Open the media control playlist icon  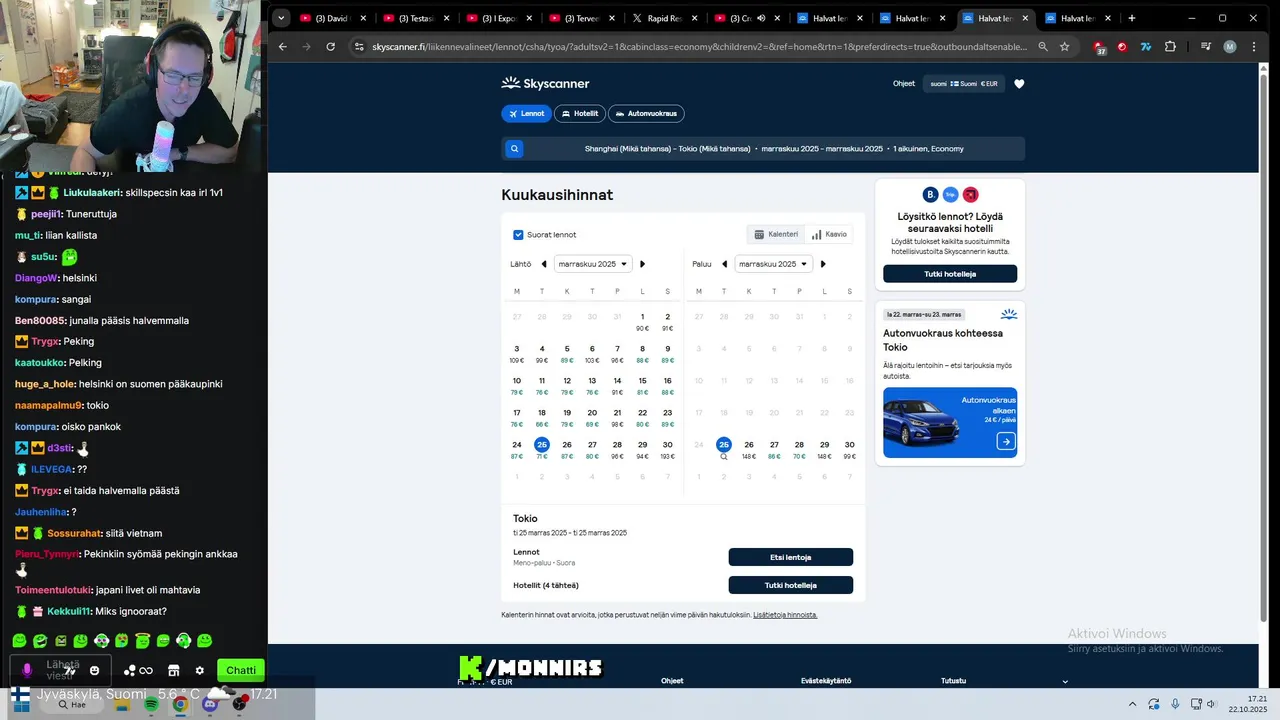pyautogui.click(x=1206, y=46)
